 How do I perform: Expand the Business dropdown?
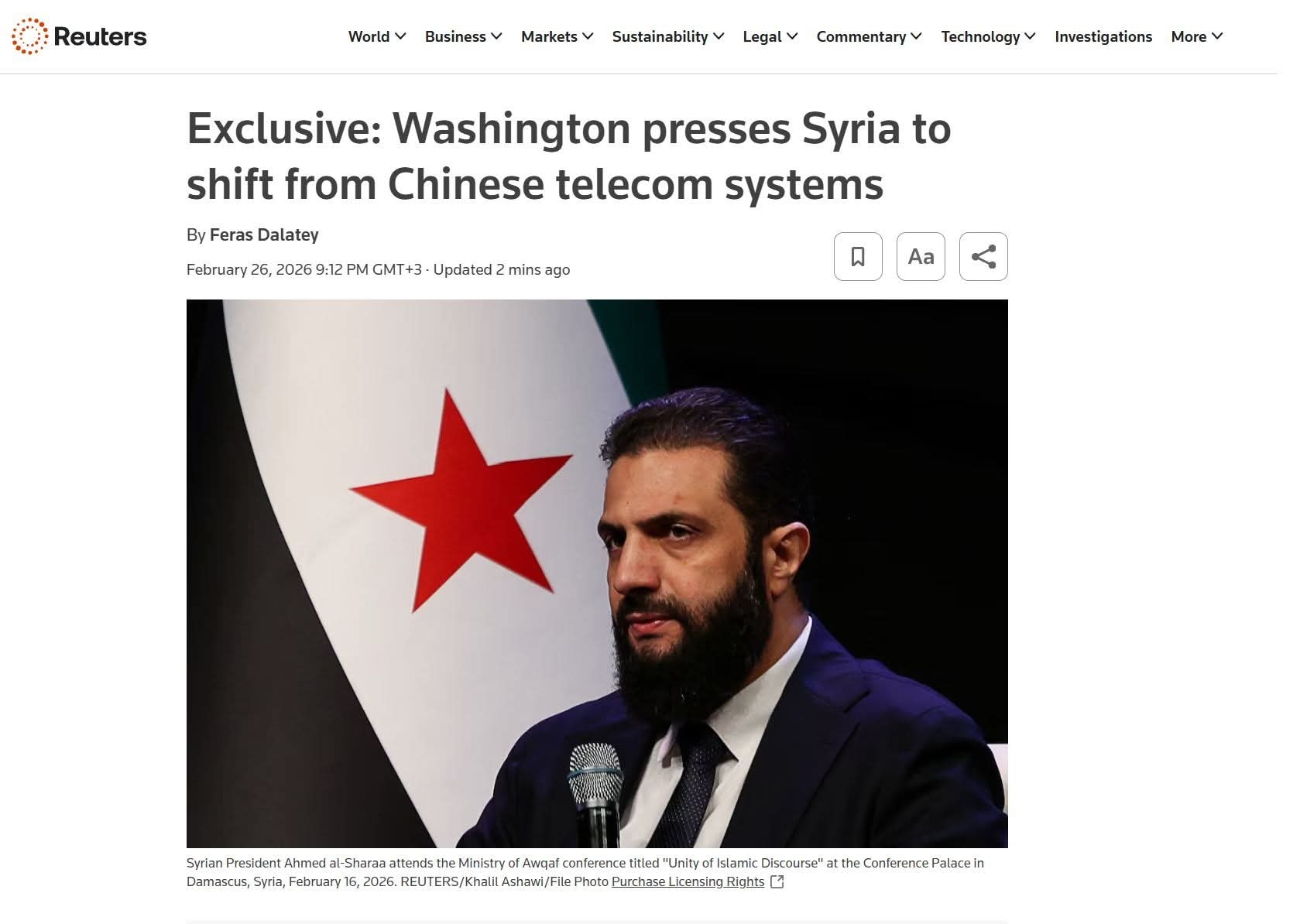tap(463, 36)
